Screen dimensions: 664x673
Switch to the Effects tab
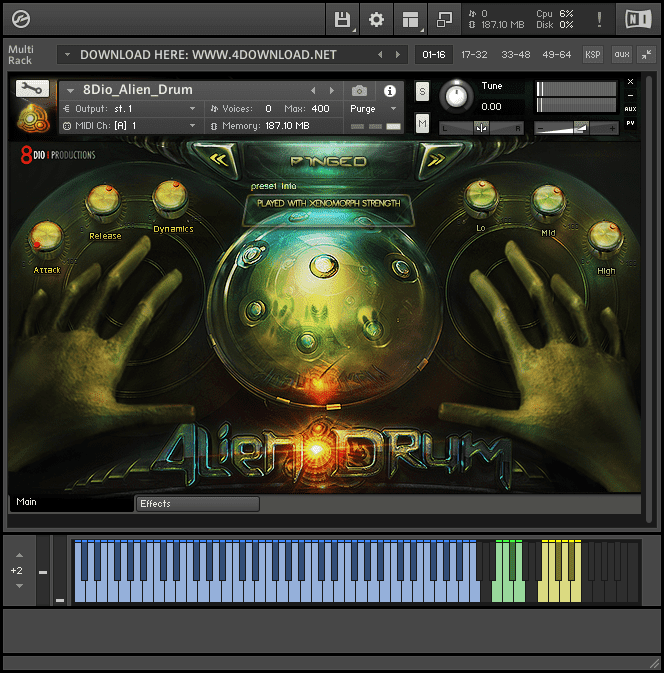pyautogui.click(x=197, y=504)
